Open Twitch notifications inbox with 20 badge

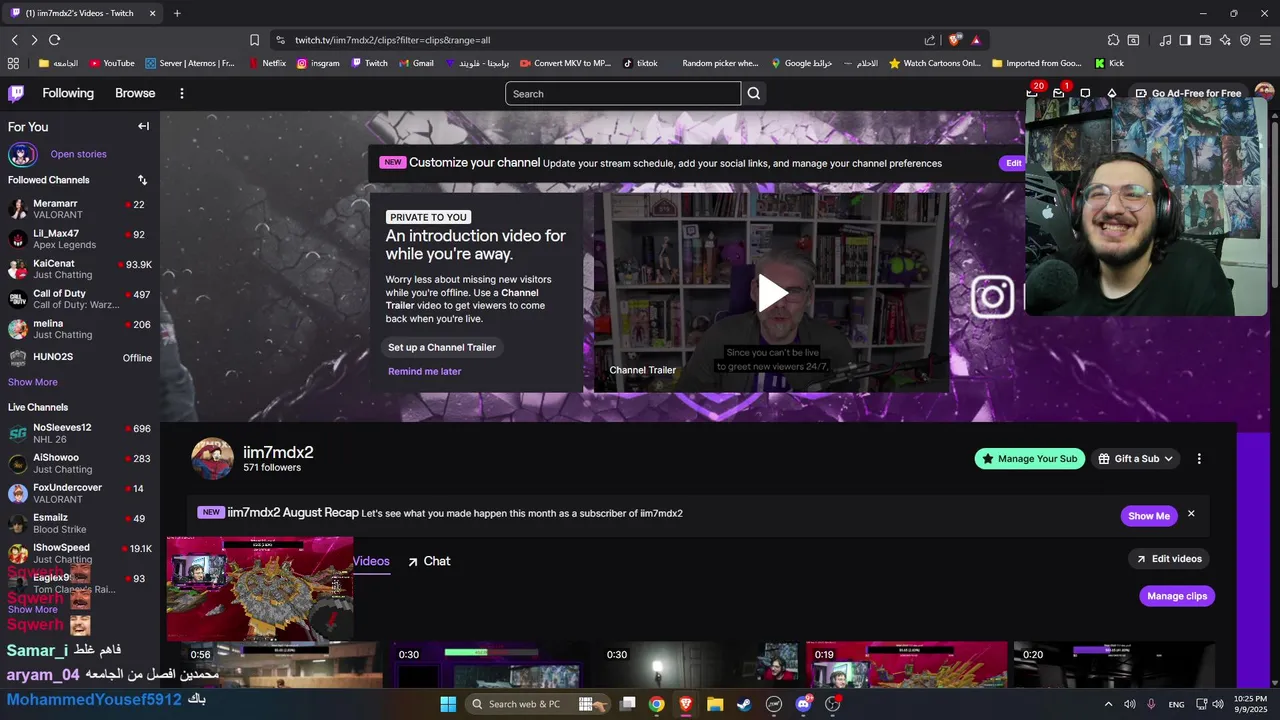pyautogui.click(x=1032, y=93)
